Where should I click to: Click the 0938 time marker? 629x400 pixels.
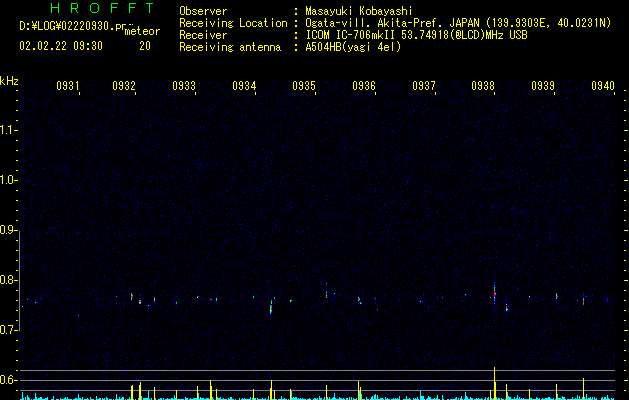[x=483, y=86]
